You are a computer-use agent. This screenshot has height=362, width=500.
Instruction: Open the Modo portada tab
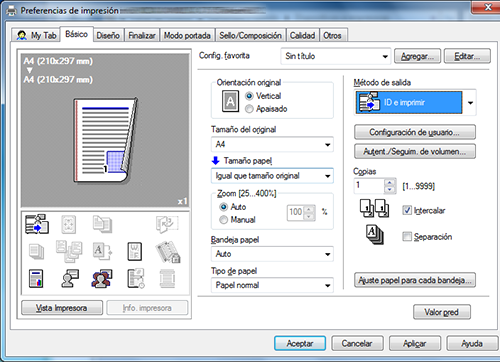(x=187, y=35)
